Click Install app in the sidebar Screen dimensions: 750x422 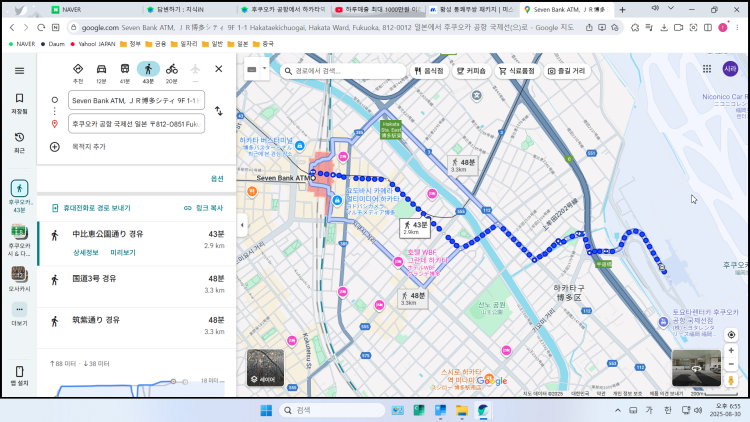[19, 376]
